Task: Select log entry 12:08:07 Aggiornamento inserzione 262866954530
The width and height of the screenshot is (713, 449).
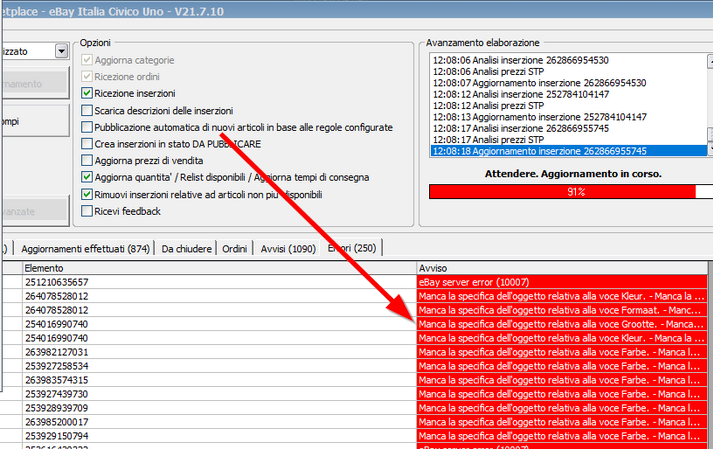Action: click(x=568, y=83)
